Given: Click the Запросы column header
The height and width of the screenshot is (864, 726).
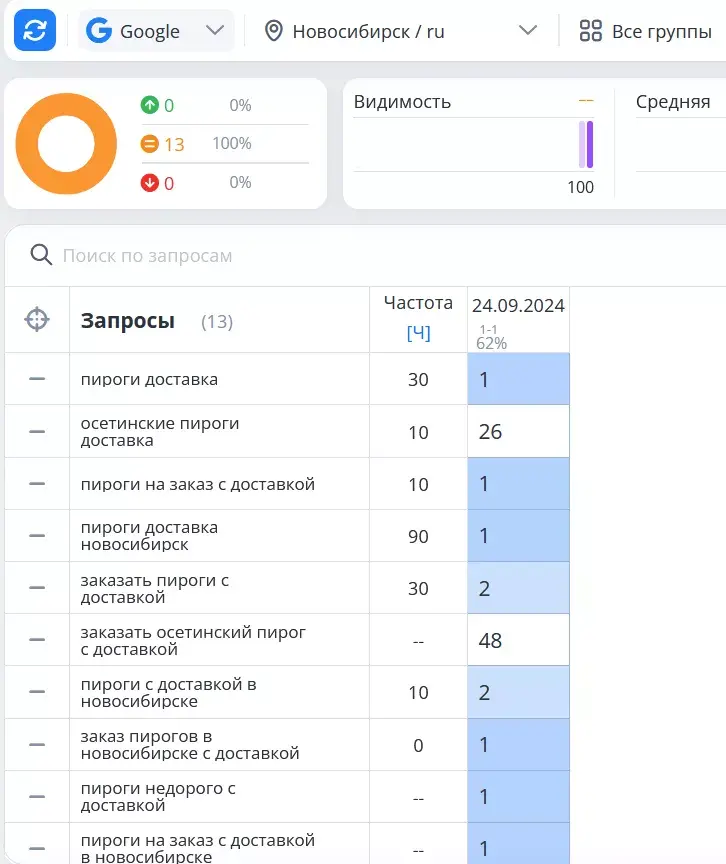Looking at the screenshot, I should point(128,321).
